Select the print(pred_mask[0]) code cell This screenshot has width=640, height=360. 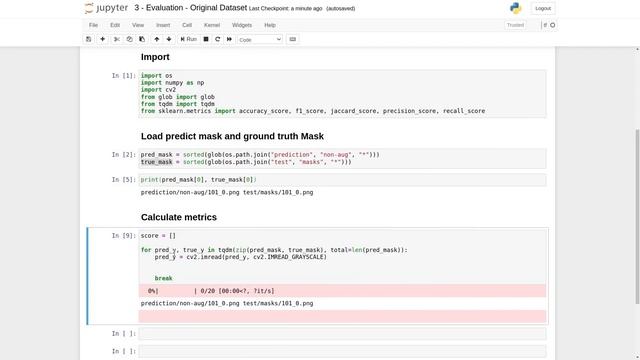coord(342,180)
